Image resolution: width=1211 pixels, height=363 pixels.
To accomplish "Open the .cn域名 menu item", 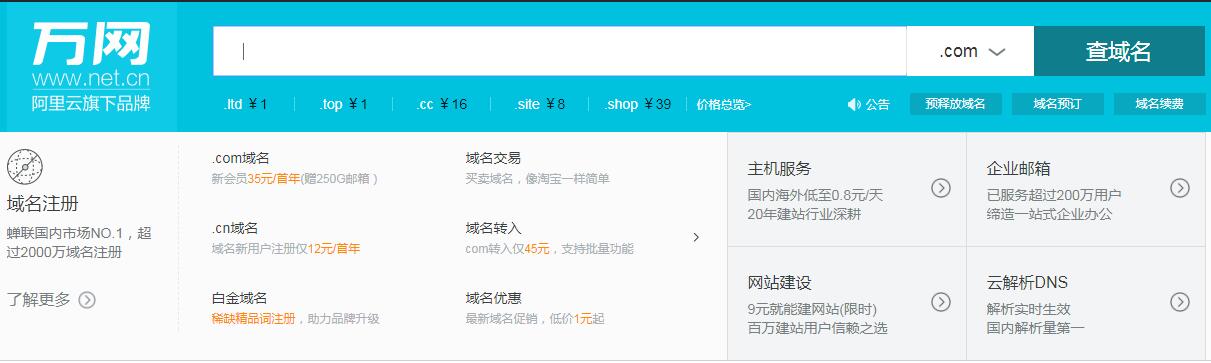I will pyautogui.click(x=235, y=228).
